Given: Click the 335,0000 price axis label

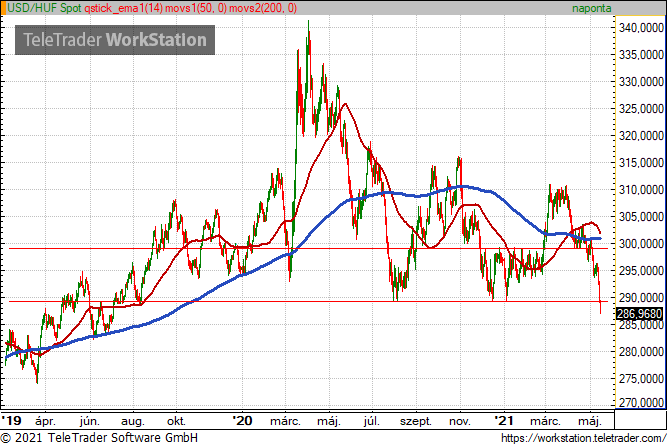Looking at the screenshot, I should [641, 54].
